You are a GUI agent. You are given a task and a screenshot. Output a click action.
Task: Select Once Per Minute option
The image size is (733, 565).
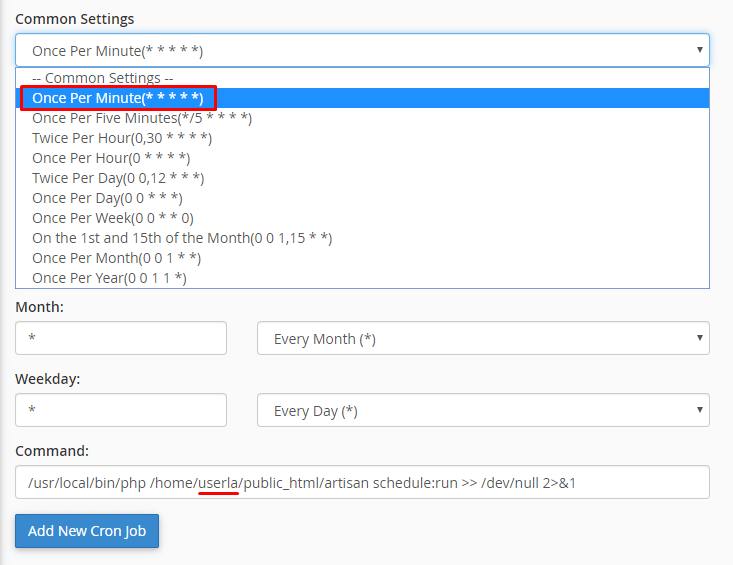click(x=118, y=98)
